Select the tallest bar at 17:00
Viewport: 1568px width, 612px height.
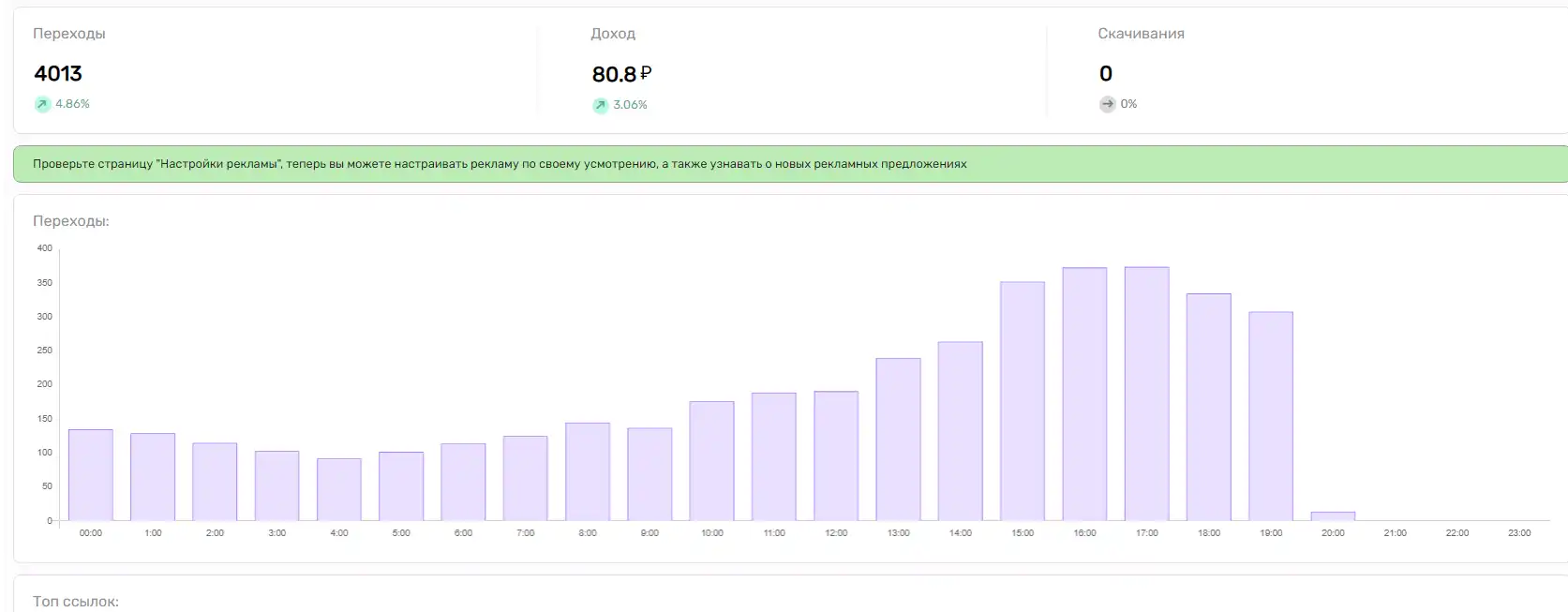pyautogui.click(x=1147, y=395)
